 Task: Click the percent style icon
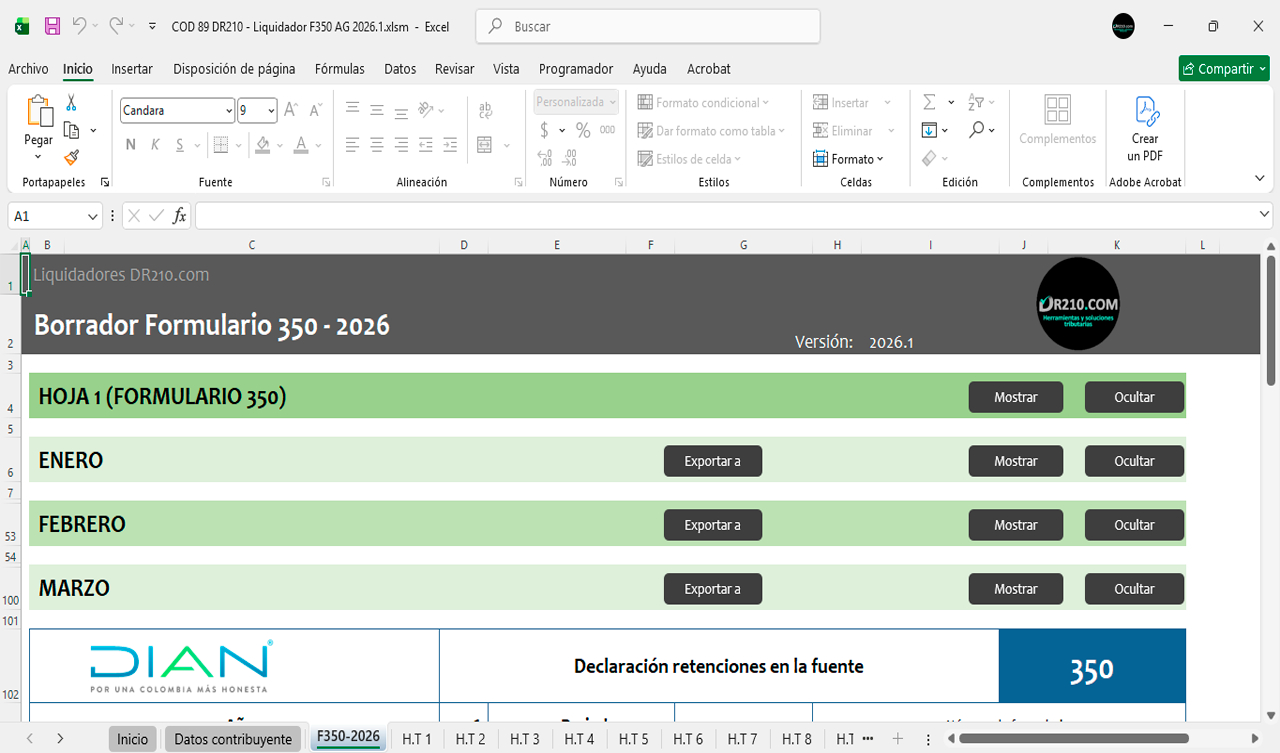pos(583,131)
